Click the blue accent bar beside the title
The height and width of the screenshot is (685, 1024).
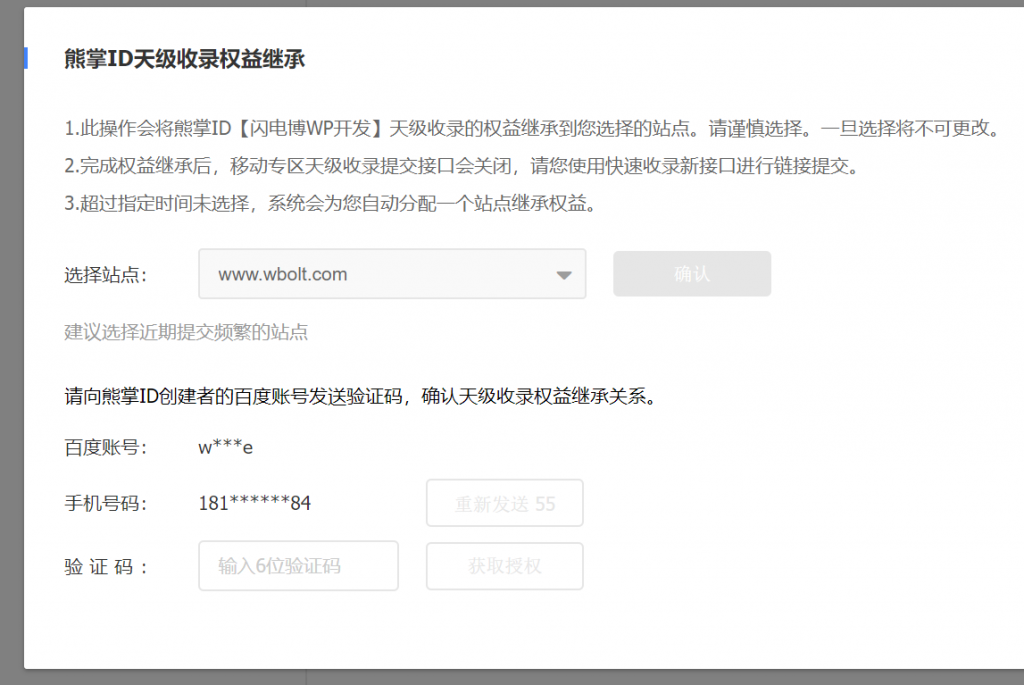(25, 60)
